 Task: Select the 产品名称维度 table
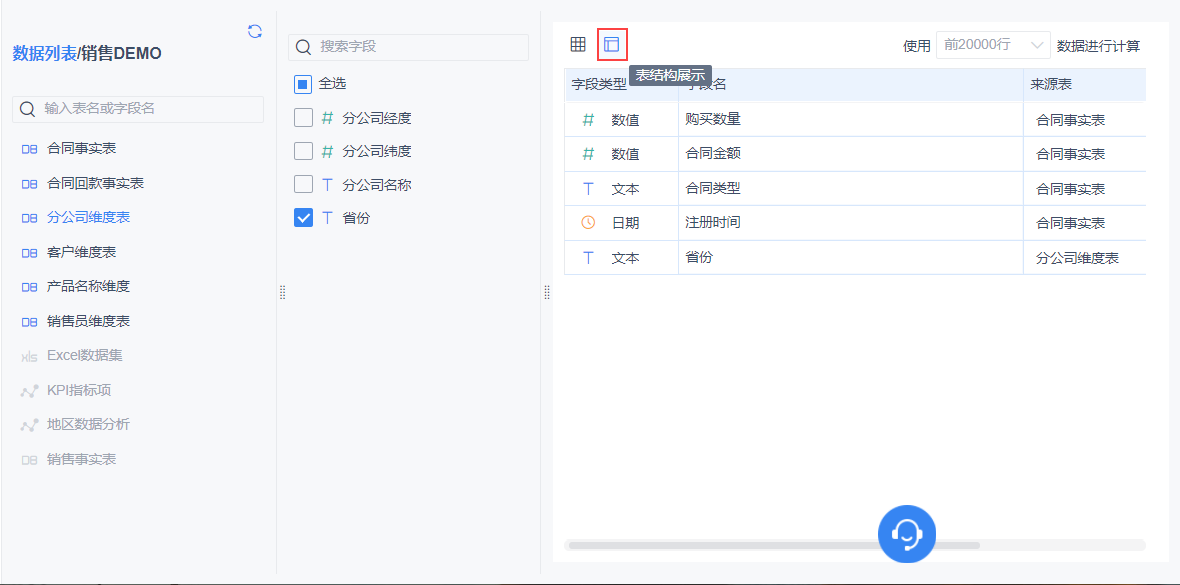pos(88,286)
